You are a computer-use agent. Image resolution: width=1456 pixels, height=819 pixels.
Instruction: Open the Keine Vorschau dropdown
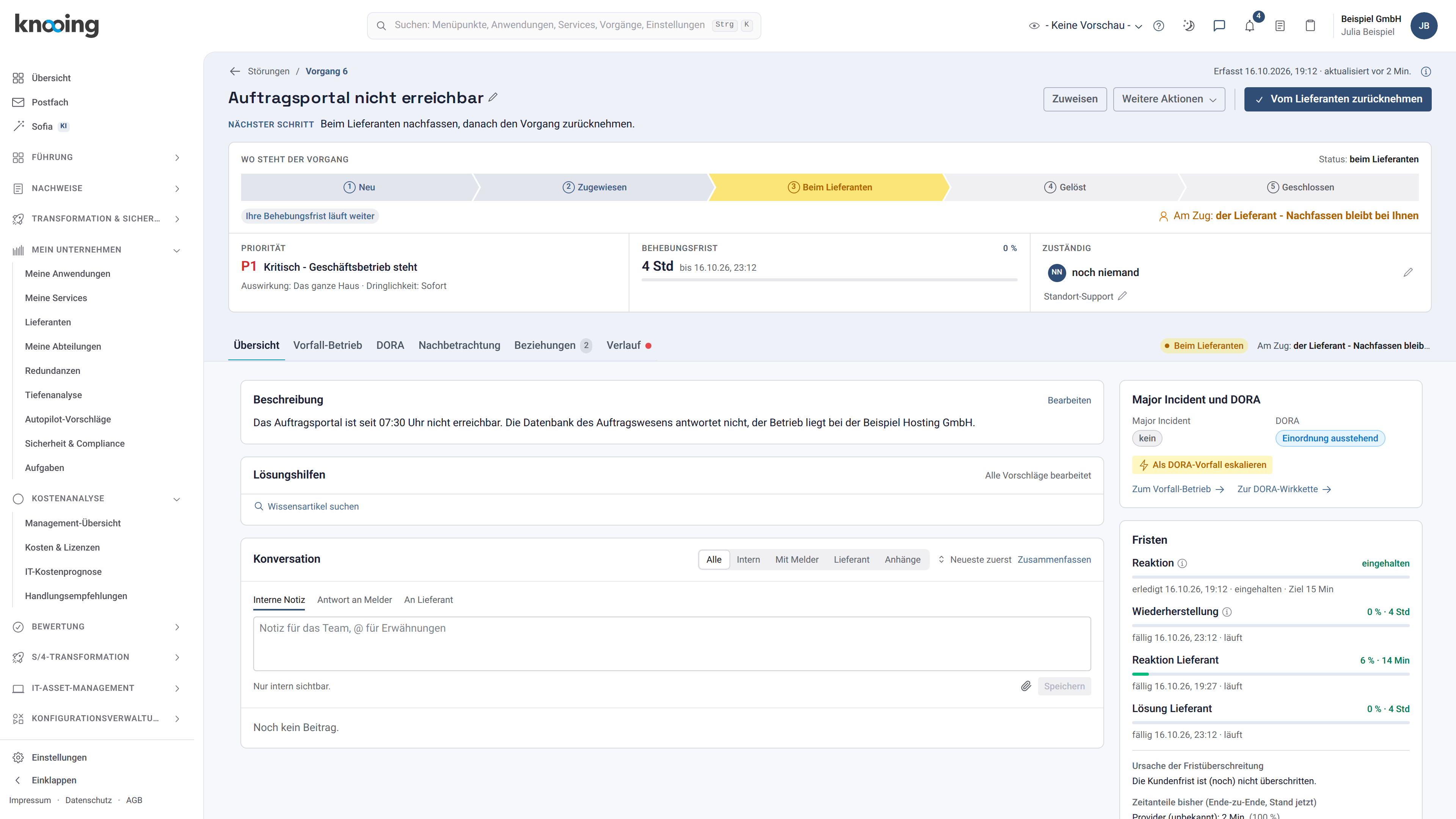click(x=1086, y=25)
